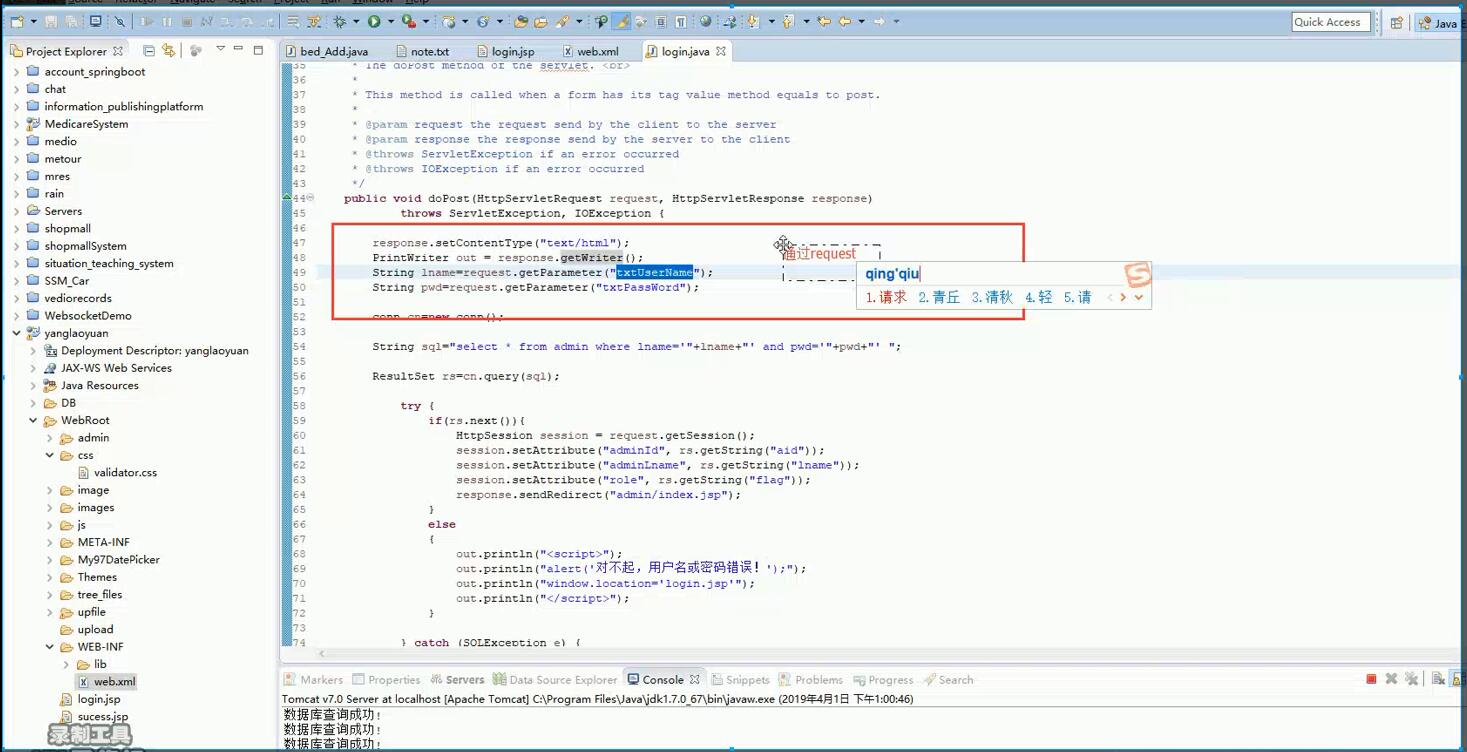Screen dimensions: 1467x752
Task: Select IME candidate 1 请求
Action: pyautogui.click(x=886, y=297)
